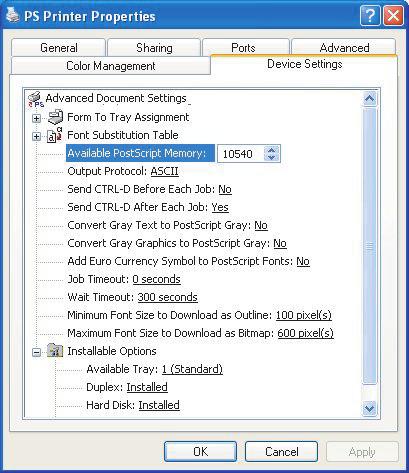Click the Hard Disk Installed value
The height and width of the screenshot is (473, 409).
point(159,405)
